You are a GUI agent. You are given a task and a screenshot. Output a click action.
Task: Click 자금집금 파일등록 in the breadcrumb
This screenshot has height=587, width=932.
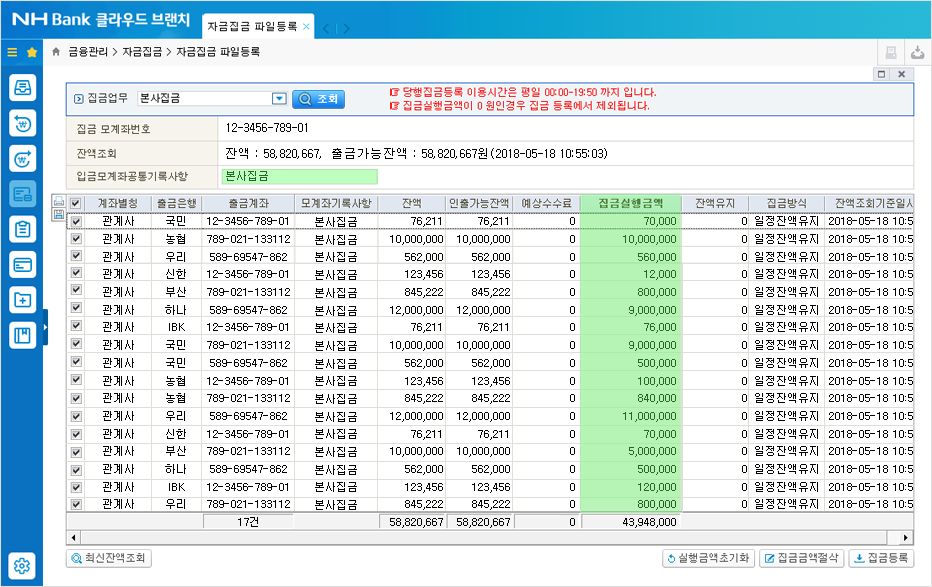click(x=218, y=52)
